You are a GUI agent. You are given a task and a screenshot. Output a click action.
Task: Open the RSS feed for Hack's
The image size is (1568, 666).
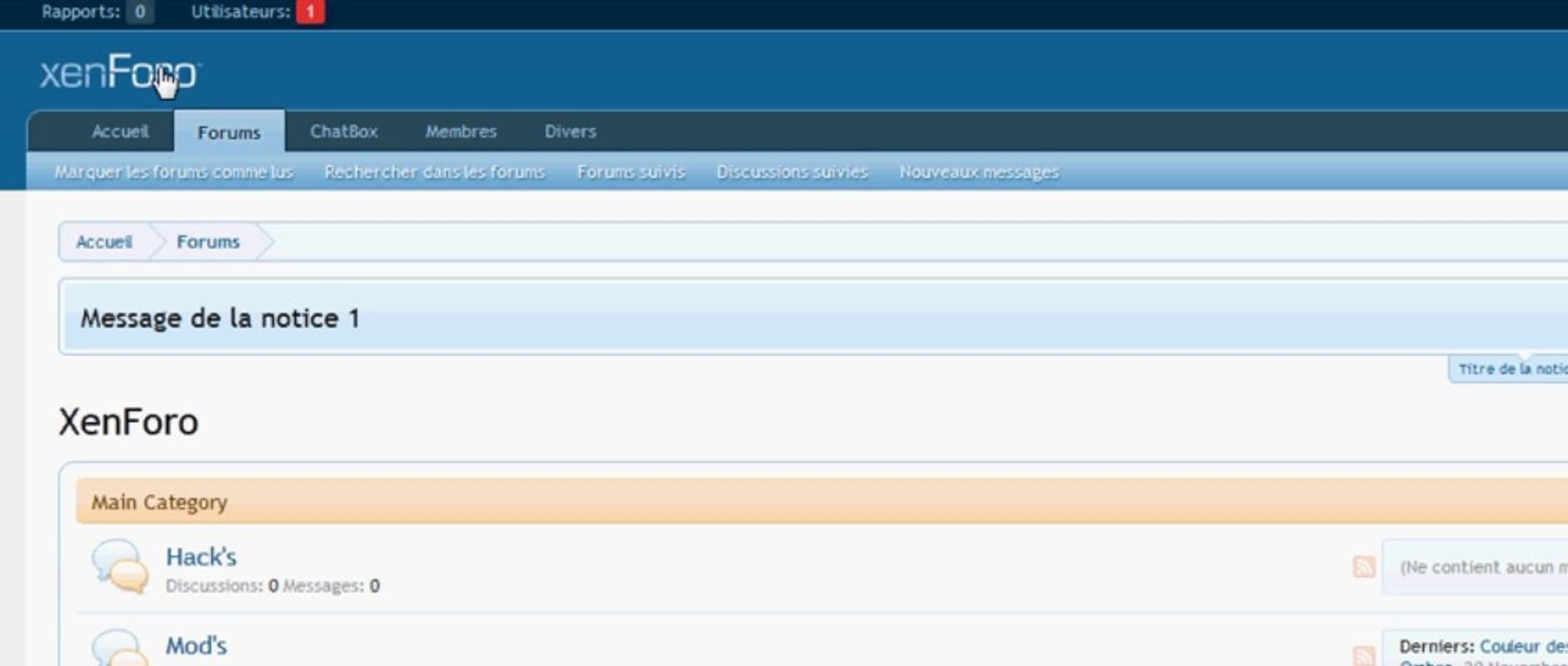[1364, 566]
